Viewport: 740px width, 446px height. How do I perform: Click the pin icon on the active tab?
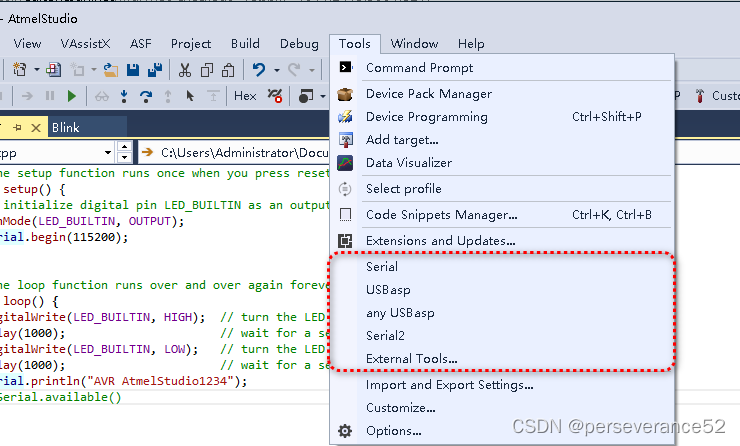tap(17, 127)
